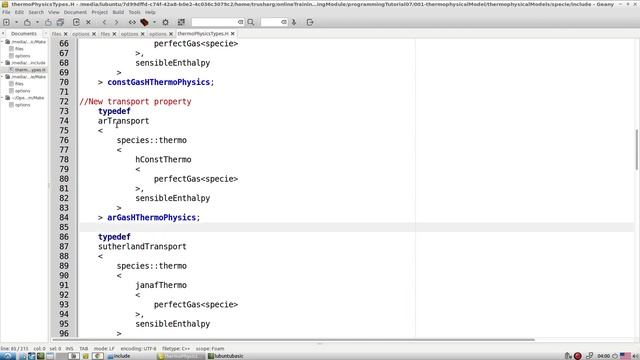This screenshot has width=640, height=360.
Task: Click the vertical editor scrollbar thumb
Action: point(636,149)
